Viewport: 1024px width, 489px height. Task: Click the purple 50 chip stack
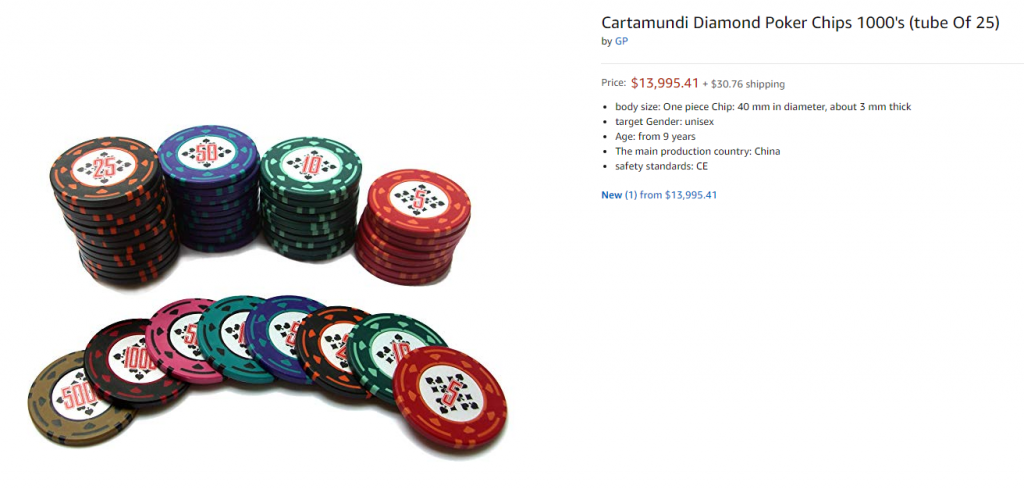coord(208,190)
